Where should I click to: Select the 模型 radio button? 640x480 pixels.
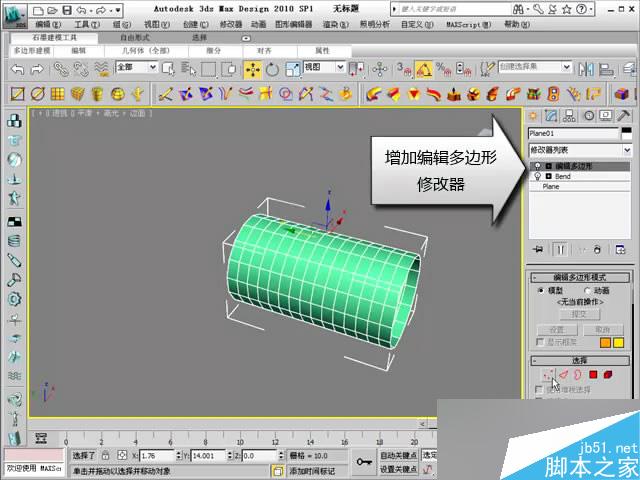pyautogui.click(x=541, y=291)
